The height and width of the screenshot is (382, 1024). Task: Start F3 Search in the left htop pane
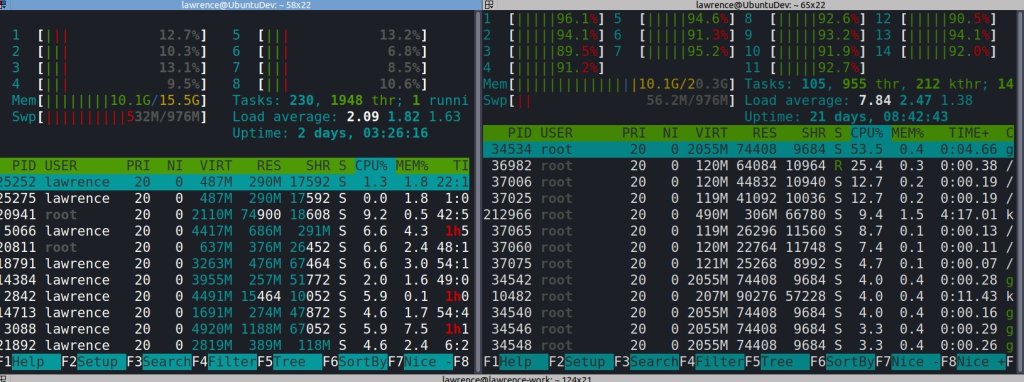pyautogui.click(x=159, y=362)
